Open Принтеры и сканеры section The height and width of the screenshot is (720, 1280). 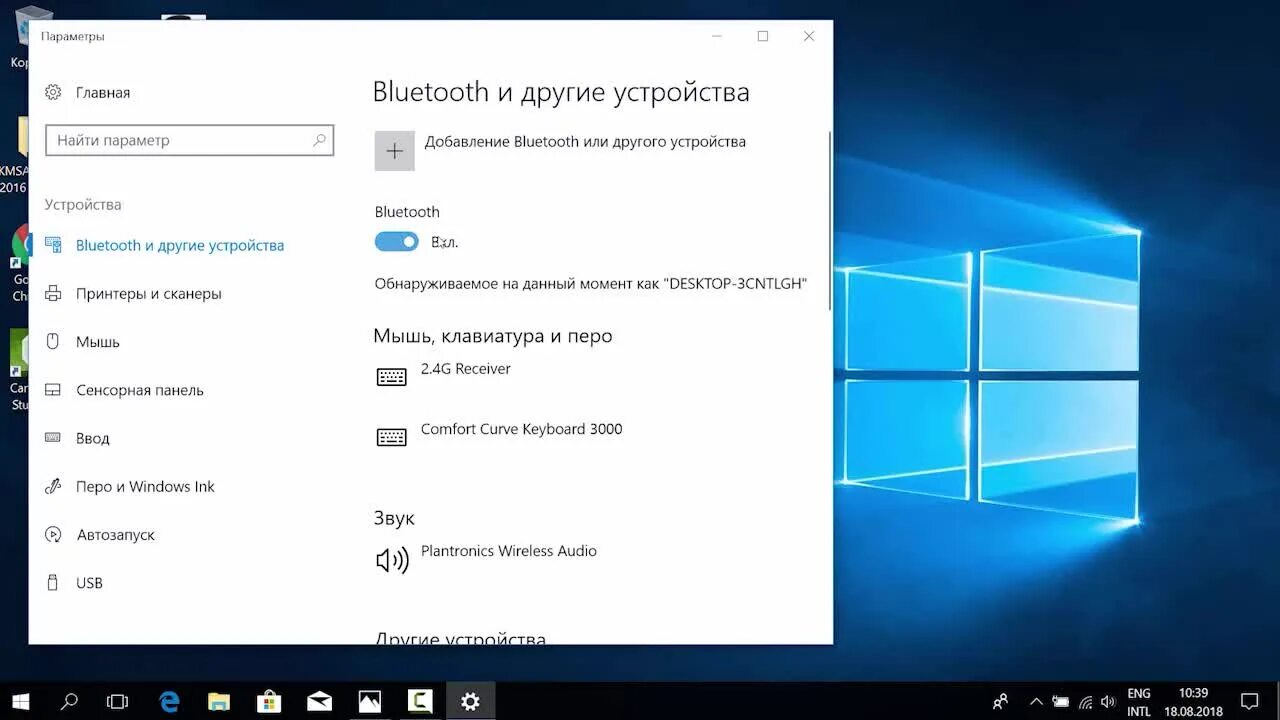[149, 294]
